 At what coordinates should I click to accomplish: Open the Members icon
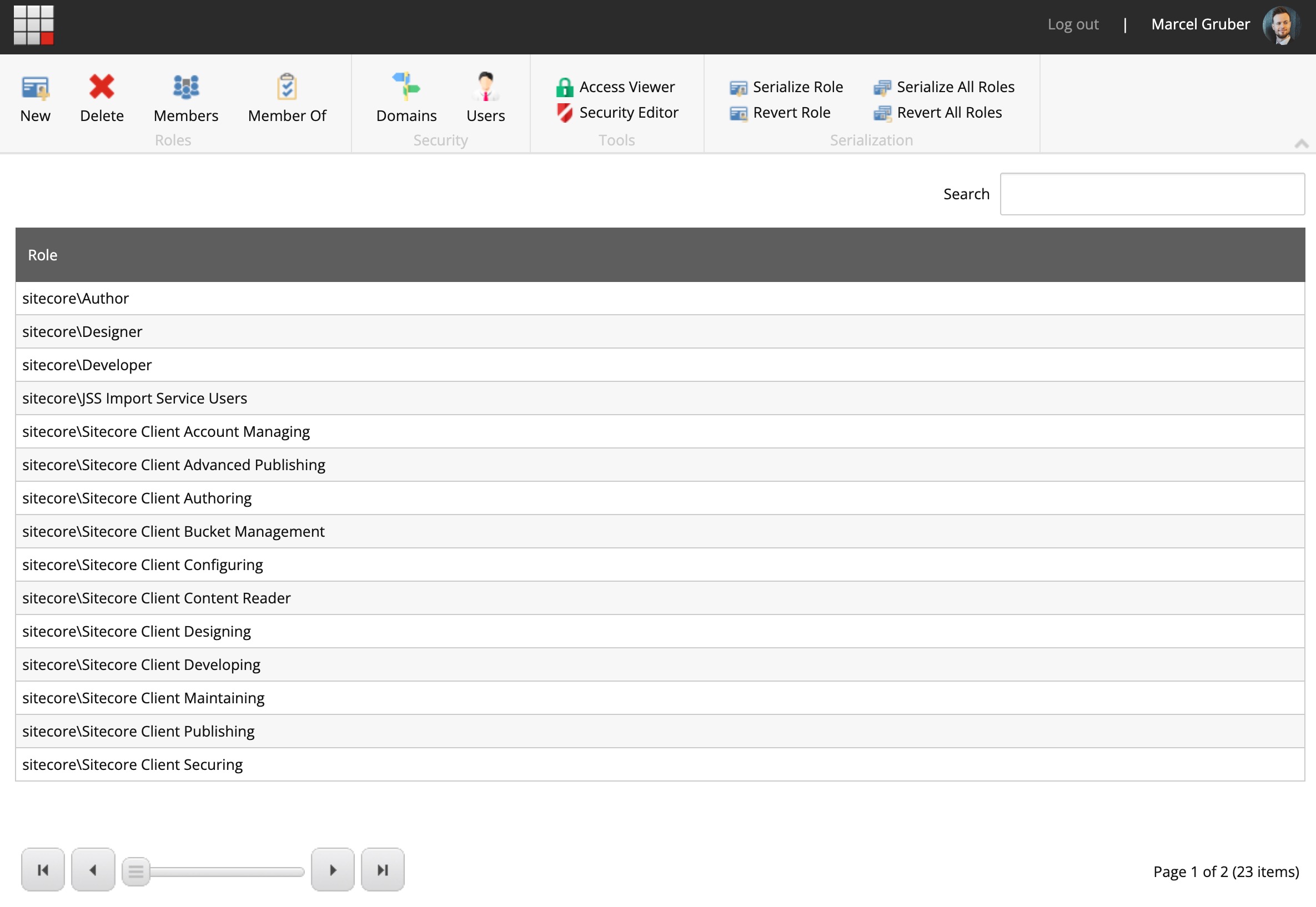[186, 87]
